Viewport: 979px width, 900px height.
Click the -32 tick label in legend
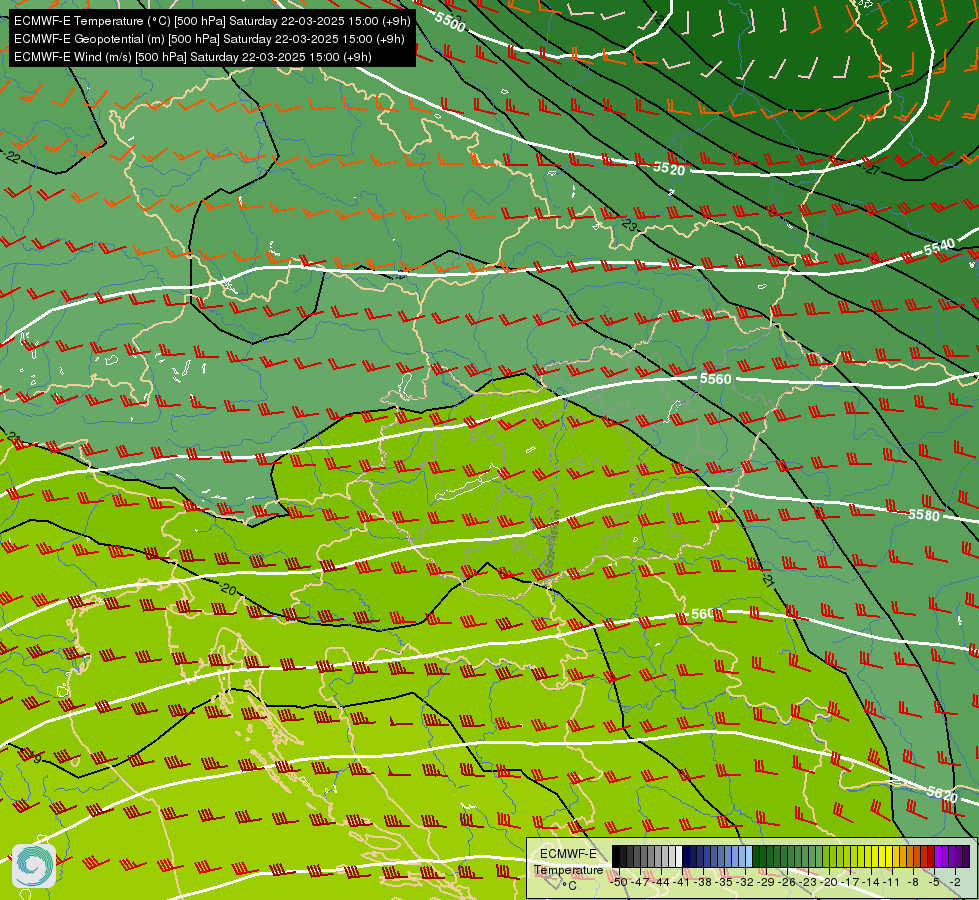[745, 882]
